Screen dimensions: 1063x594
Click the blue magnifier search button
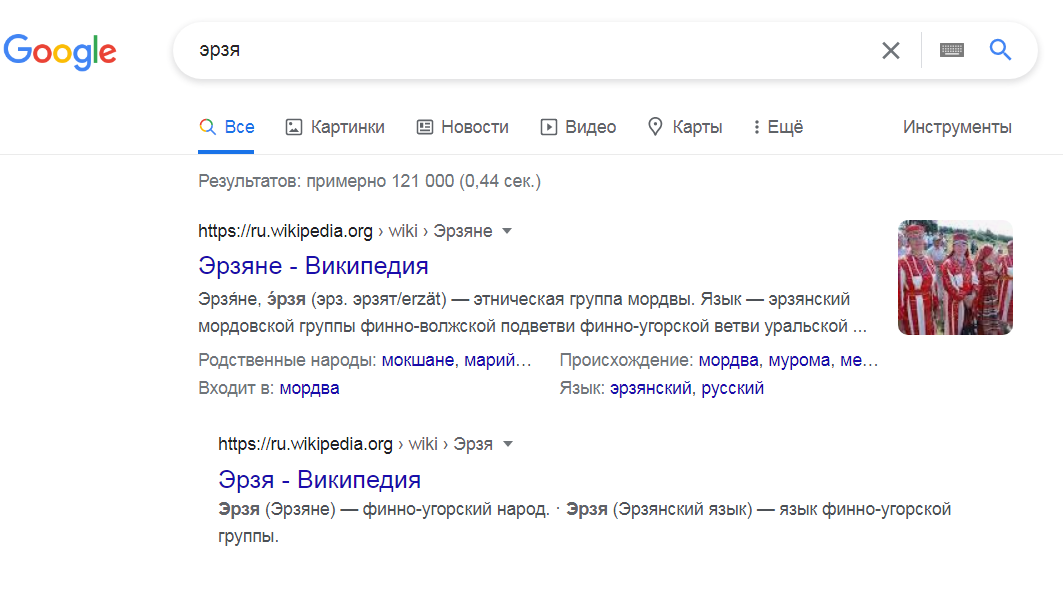pyautogui.click(x=1000, y=50)
